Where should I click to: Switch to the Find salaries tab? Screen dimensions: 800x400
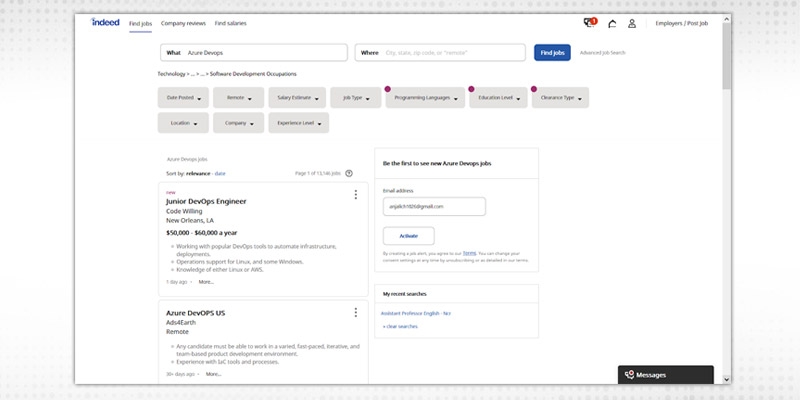point(230,23)
